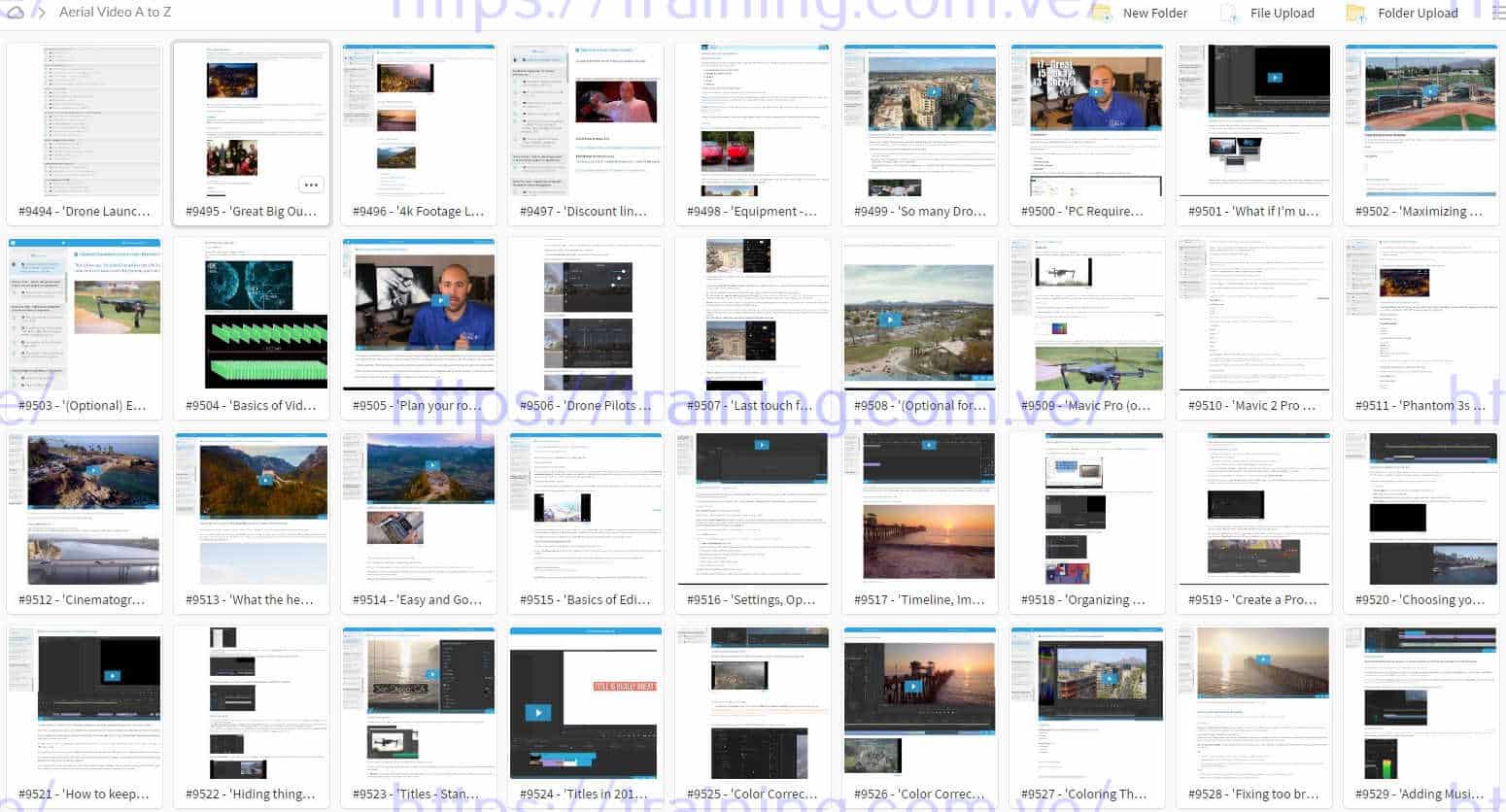Click the #9520 'Choosing yo…' file name
This screenshot has width=1506, height=812.
point(1420,599)
